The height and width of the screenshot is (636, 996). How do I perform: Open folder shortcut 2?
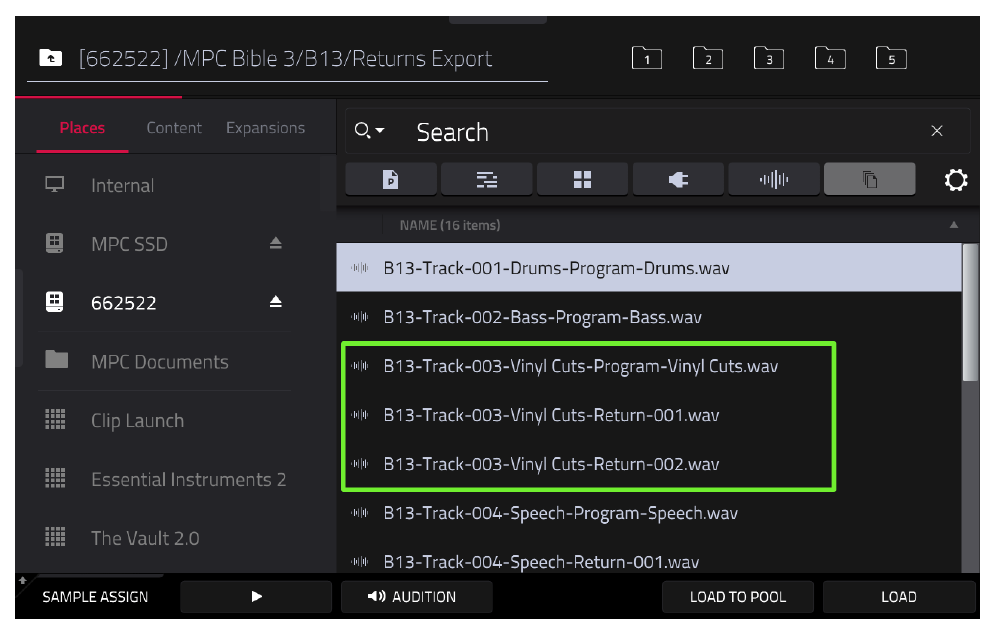click(x=708, y=58)
